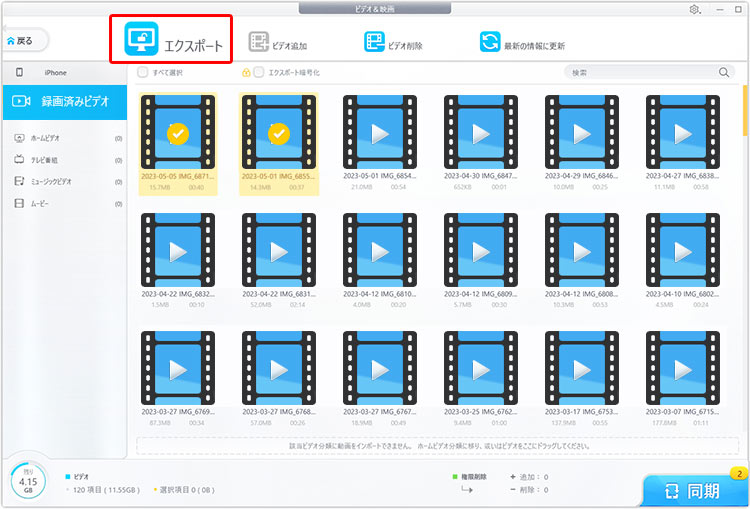750x509 pixels.
Task: Select video 2023-04-10 IMG_6802 thumbnail
Action: (x=683, y=250)
